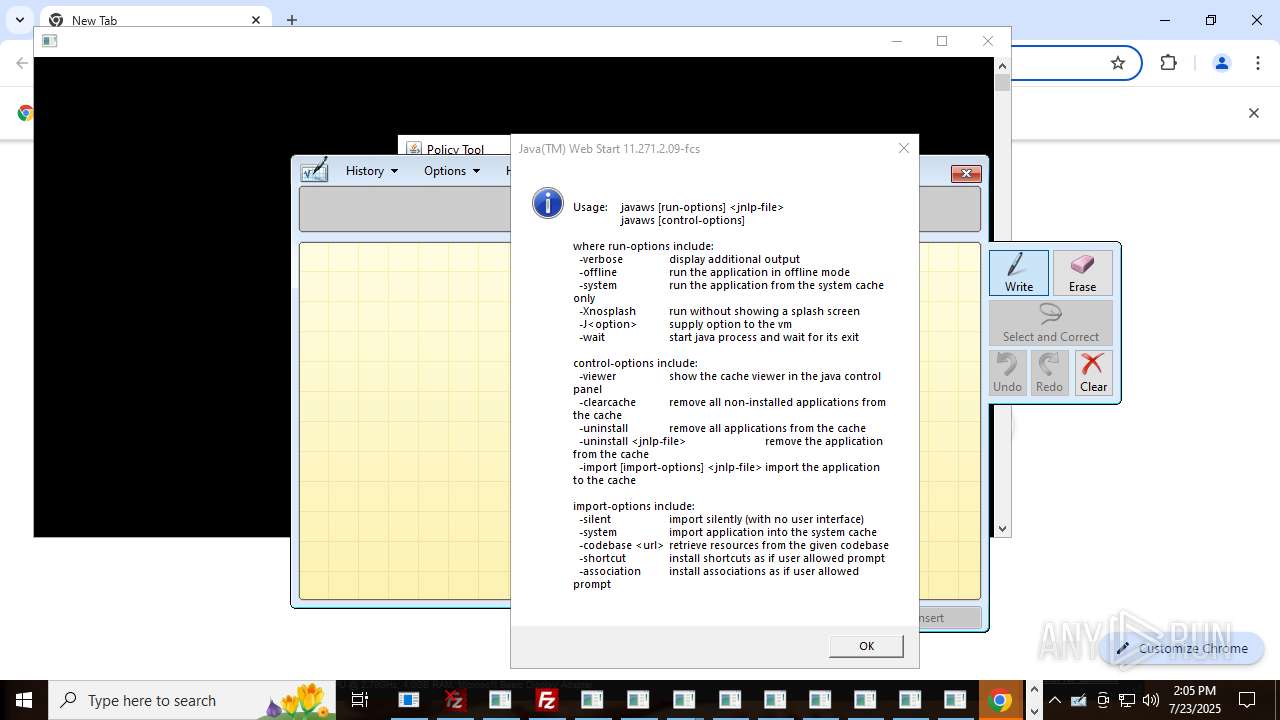Click the Policy Tool window title
Screen dimensions: 1280x720
[x=455, y=150]
